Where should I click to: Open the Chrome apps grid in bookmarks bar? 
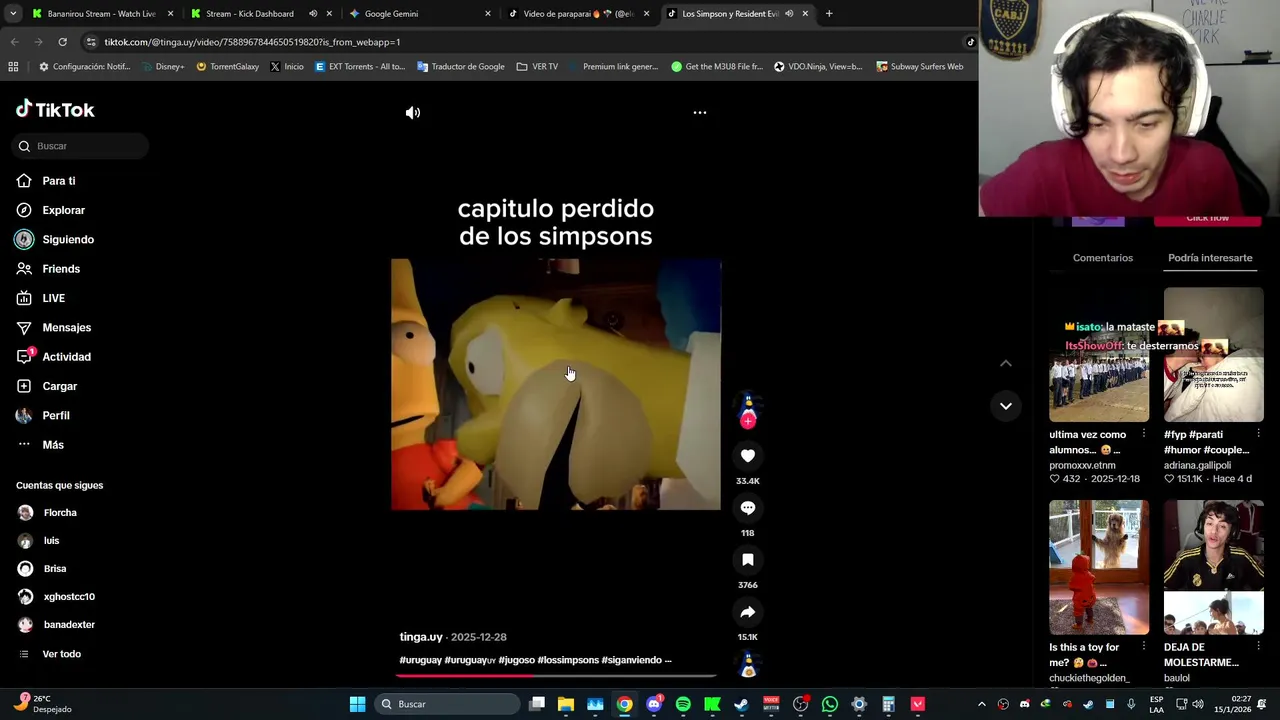[x=13, y=67]
